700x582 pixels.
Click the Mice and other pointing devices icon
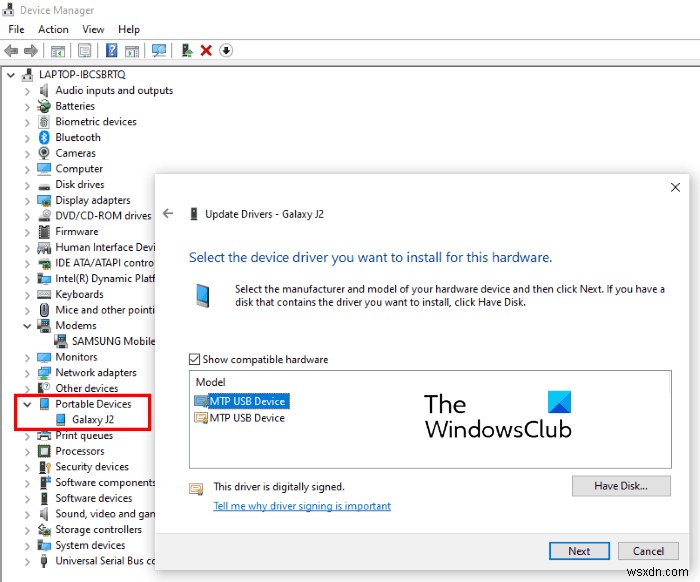44,310
